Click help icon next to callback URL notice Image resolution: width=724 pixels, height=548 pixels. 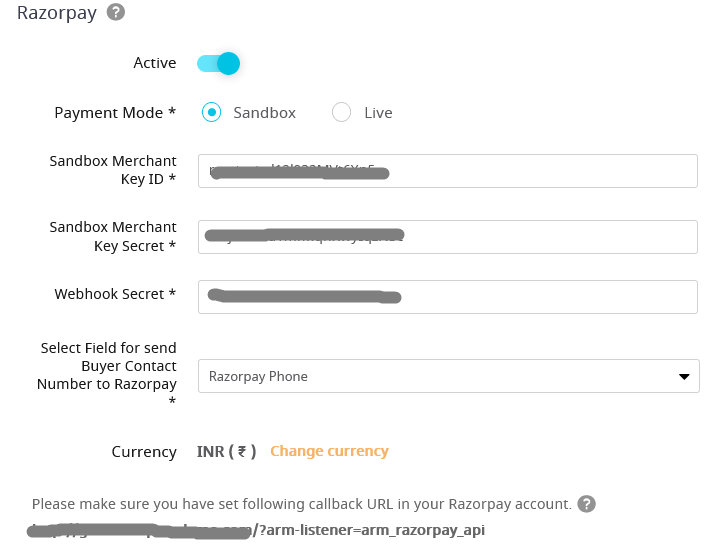[x=586, y=504]
